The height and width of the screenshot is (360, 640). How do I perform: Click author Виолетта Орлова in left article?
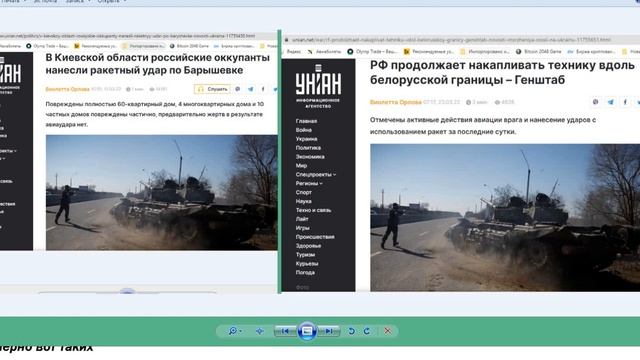(x=67, y=89)
